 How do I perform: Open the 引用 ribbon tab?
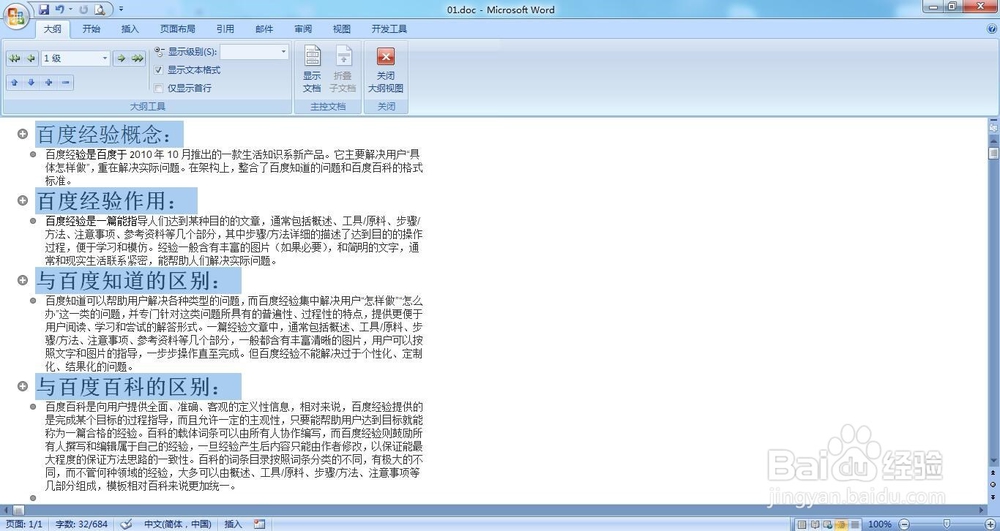click(225, 29)
